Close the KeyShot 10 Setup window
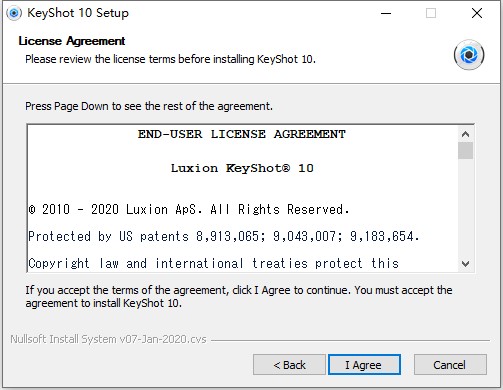Screen dimensions: 503x390 477,13
